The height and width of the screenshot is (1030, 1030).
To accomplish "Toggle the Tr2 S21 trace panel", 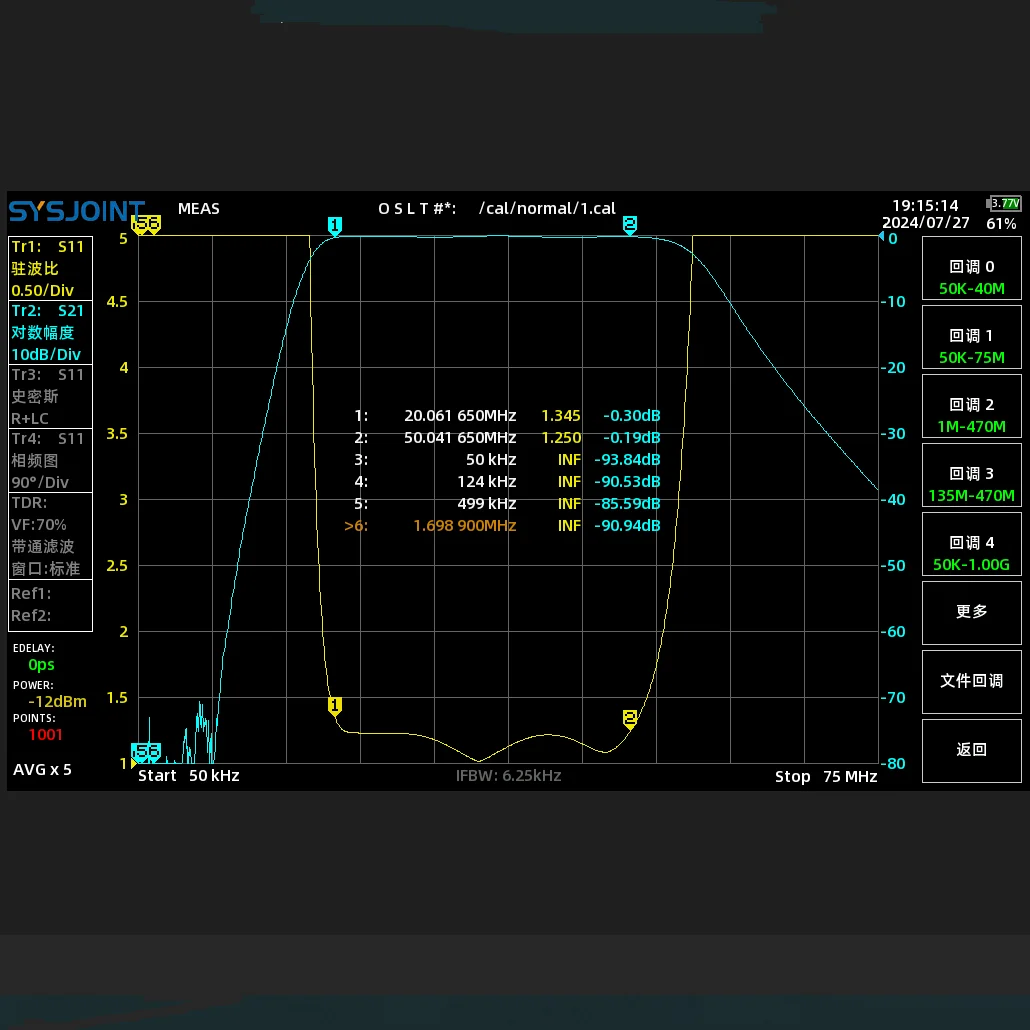I will tap(50, 332).
